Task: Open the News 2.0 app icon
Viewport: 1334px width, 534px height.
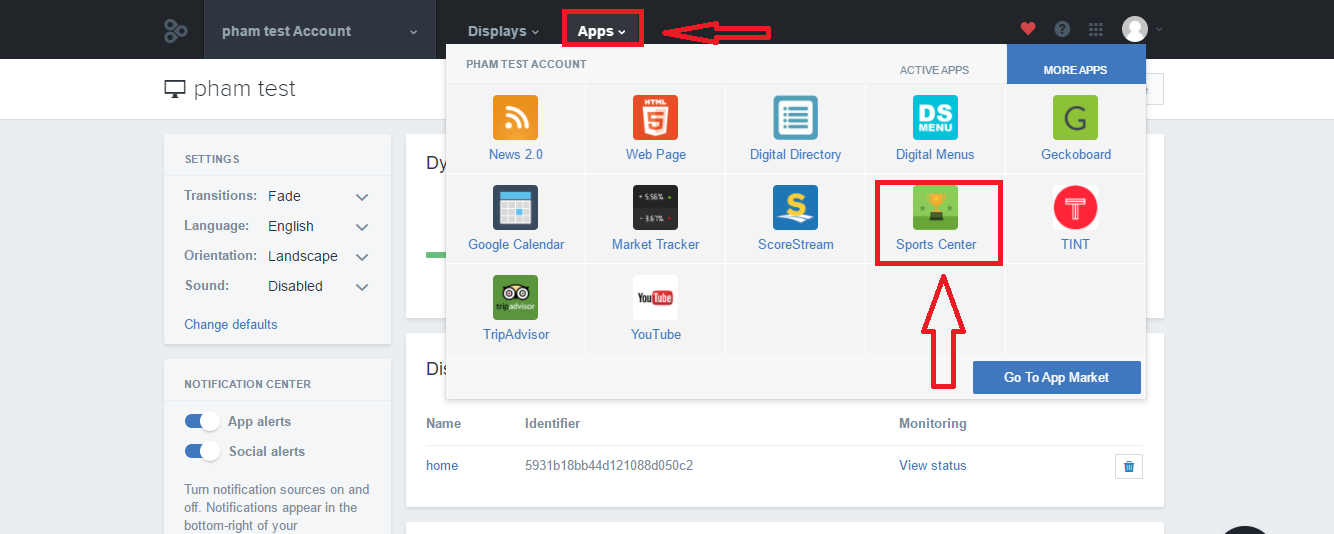Action: point(515,118)
